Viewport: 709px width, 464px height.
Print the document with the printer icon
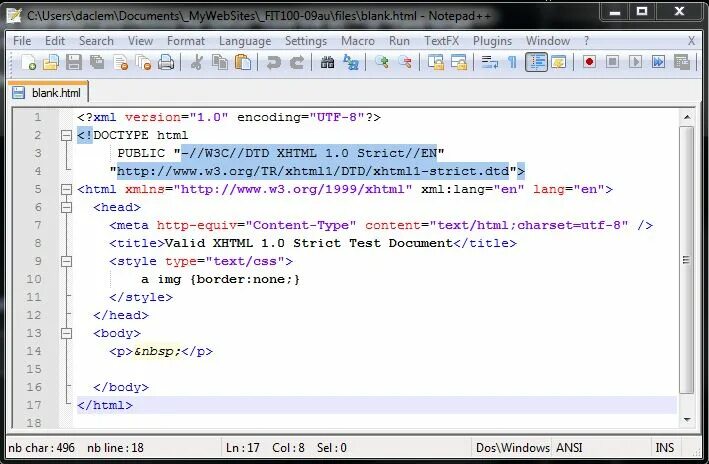coord(166,62)
